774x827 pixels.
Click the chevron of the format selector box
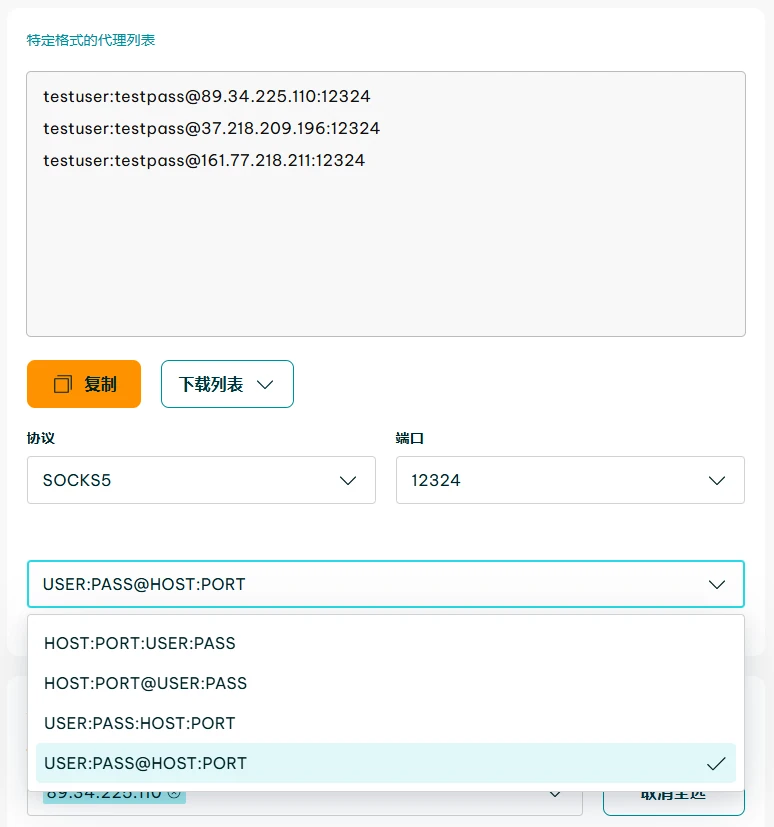[717, 585]
